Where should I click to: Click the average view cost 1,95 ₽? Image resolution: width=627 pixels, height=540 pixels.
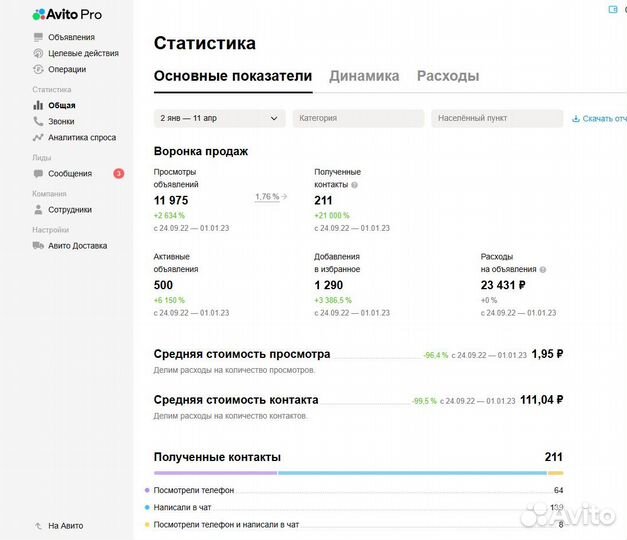point(547,354)
